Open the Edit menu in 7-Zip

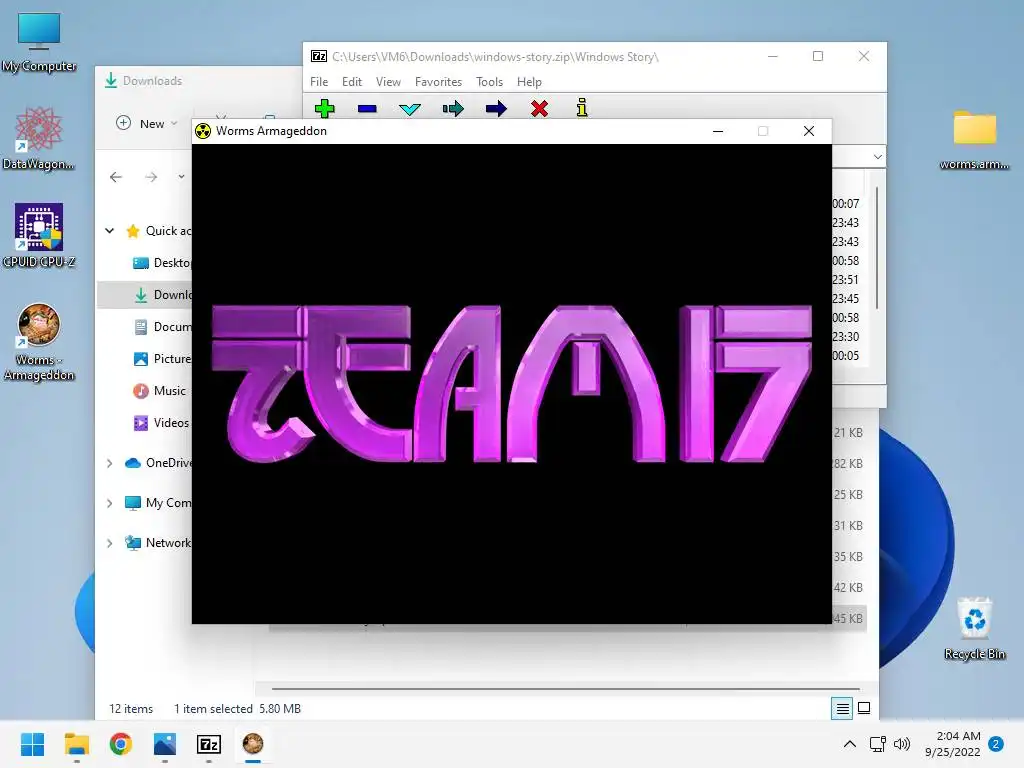(x=351, y=82)
